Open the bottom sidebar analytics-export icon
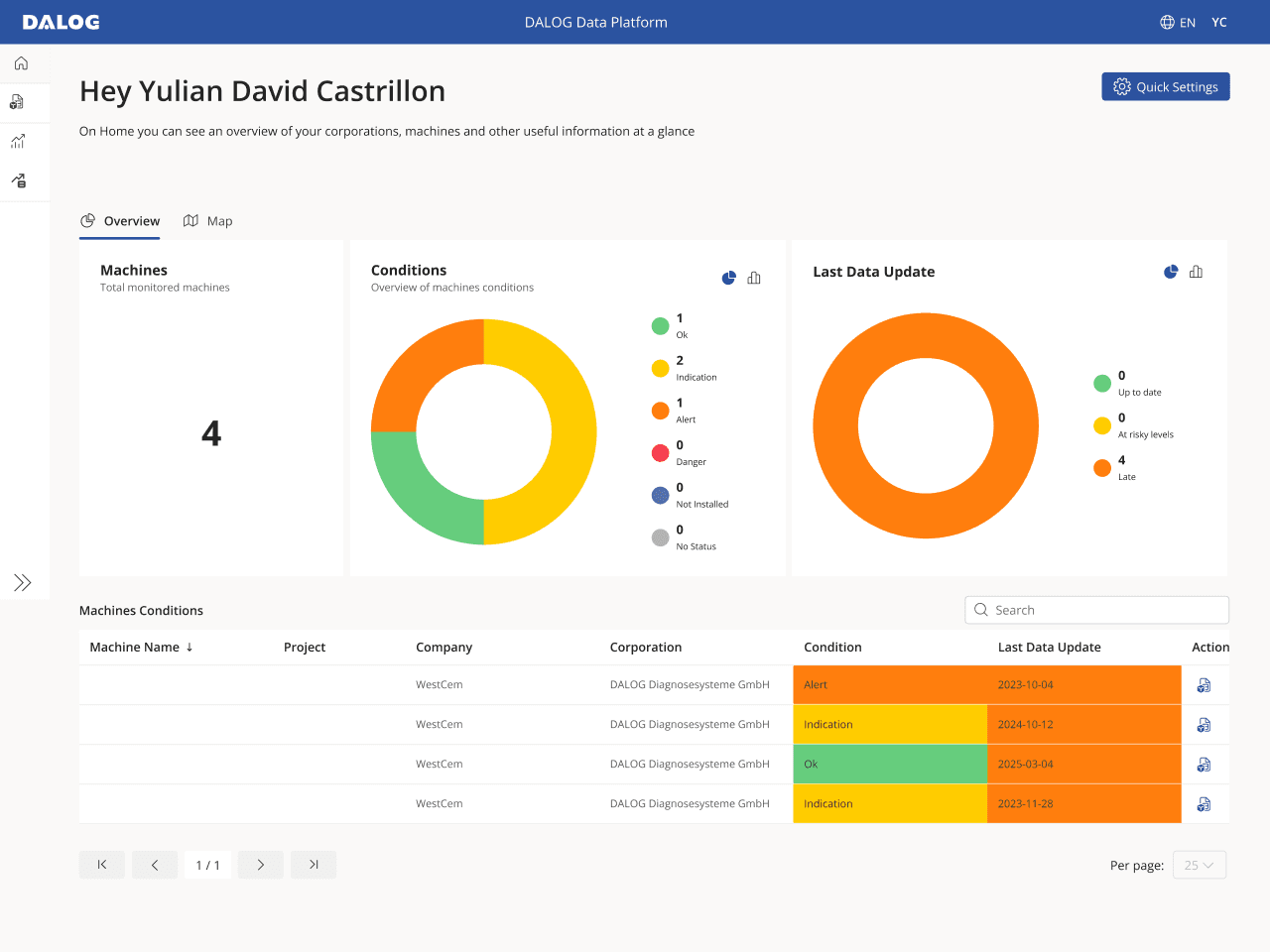This screenshot has width=1270, height=952. pyautogui.click(x=19, y=180)
